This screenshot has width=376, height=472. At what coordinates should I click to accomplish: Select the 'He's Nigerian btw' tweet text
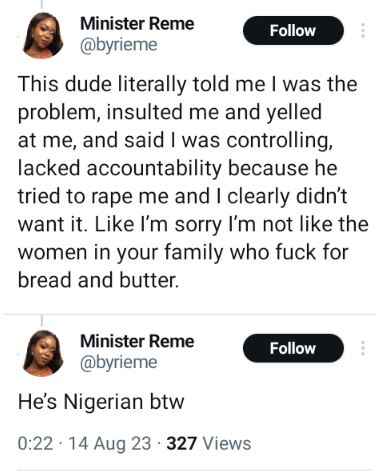pos(101,401)
